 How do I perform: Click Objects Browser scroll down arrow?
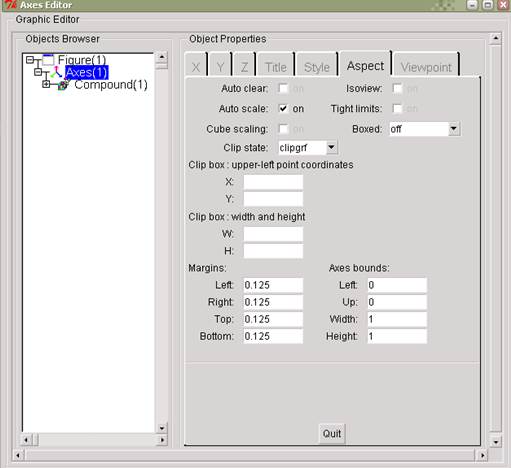point(162,428)
